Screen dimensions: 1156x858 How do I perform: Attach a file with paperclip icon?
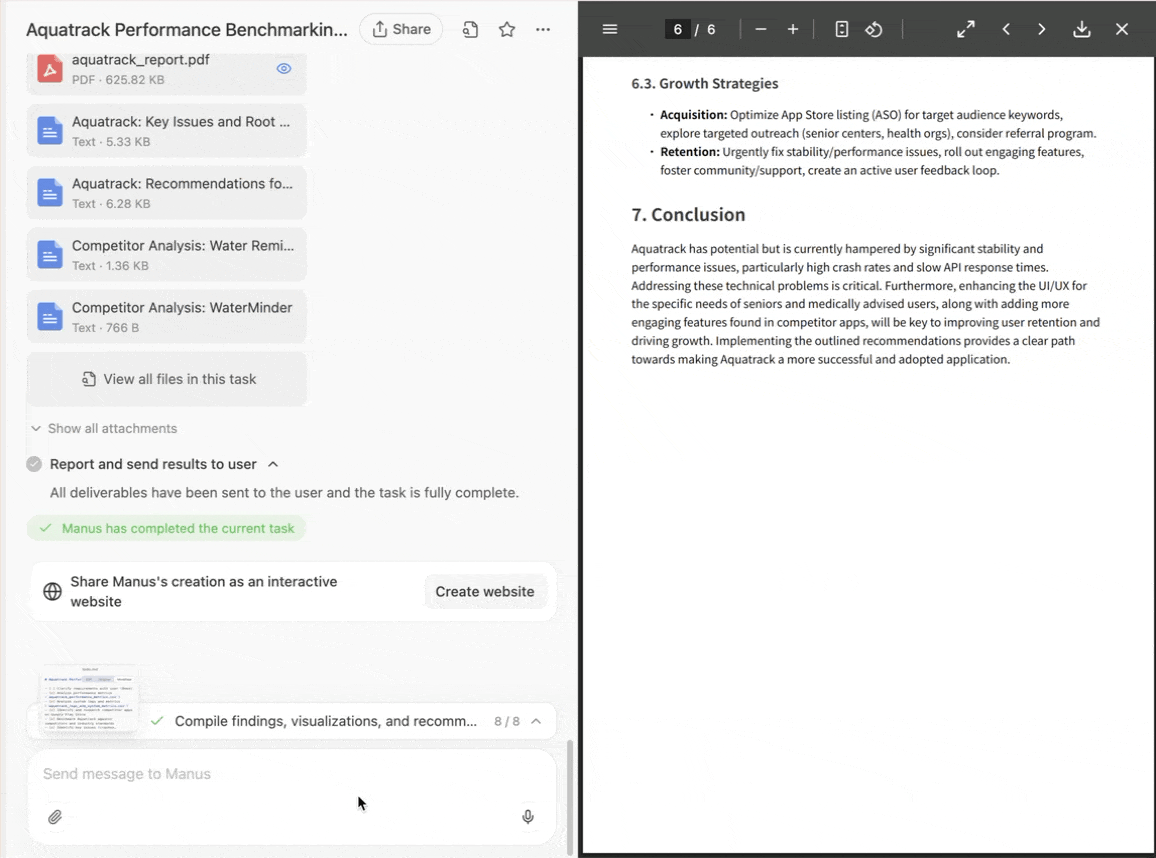pyautogui.click(x=55, y=817)
